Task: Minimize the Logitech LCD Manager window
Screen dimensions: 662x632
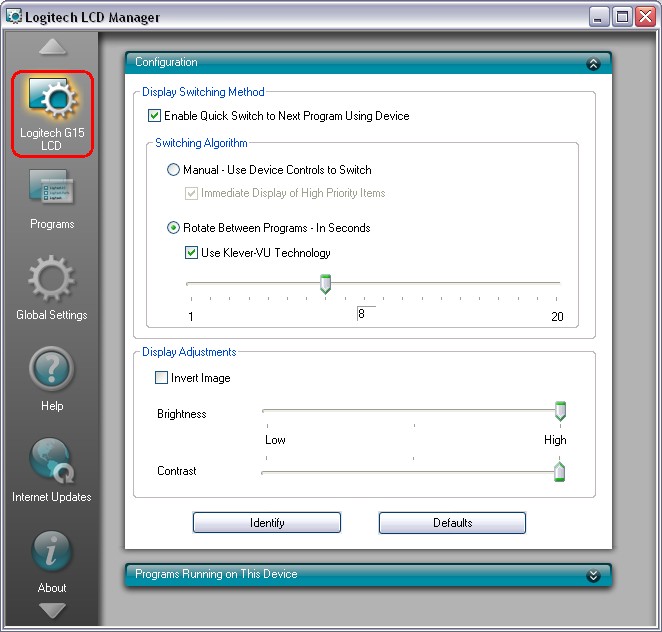Action: click(x=598, y=17)
